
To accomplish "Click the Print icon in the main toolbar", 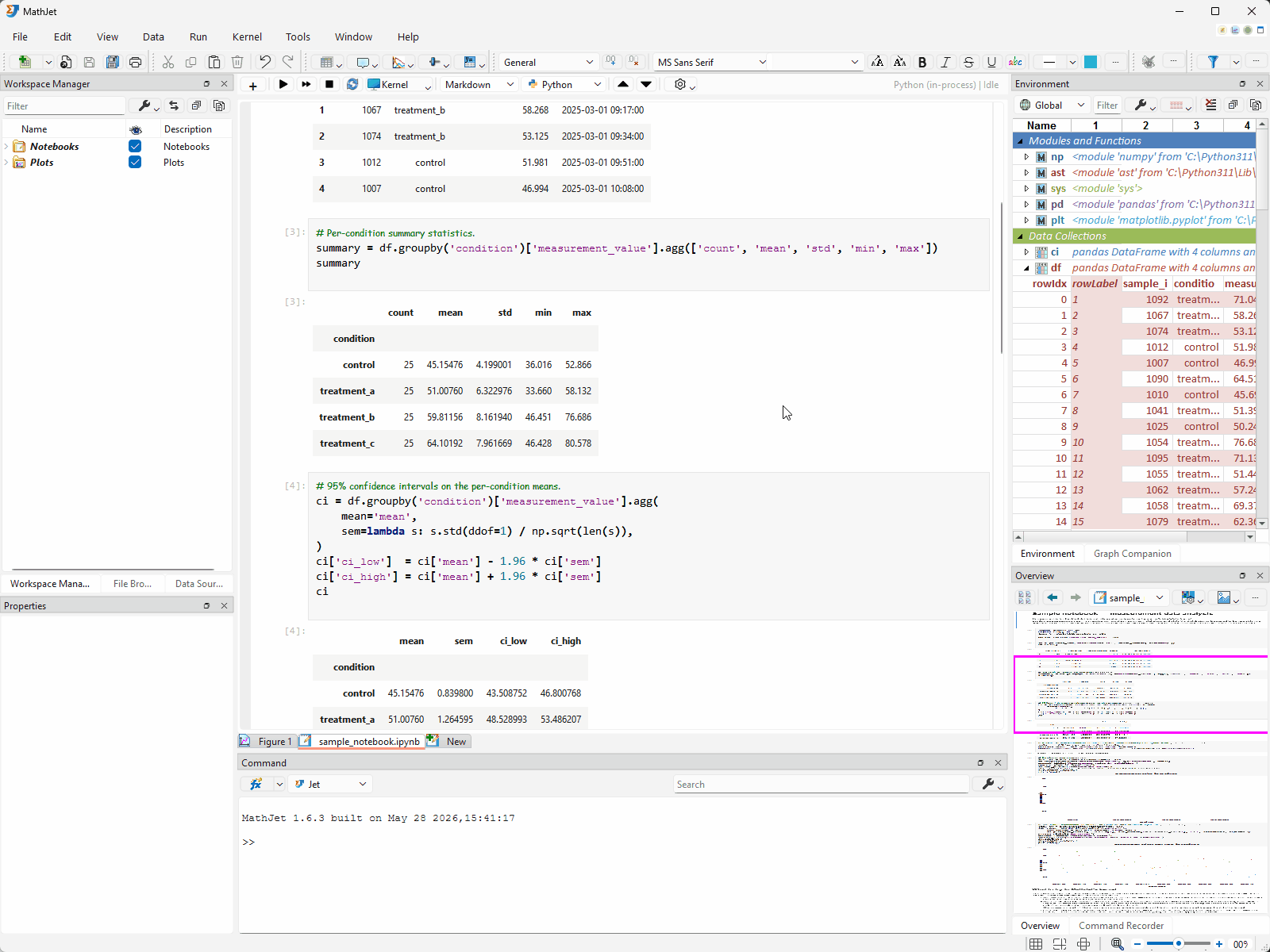I will 136,62.
